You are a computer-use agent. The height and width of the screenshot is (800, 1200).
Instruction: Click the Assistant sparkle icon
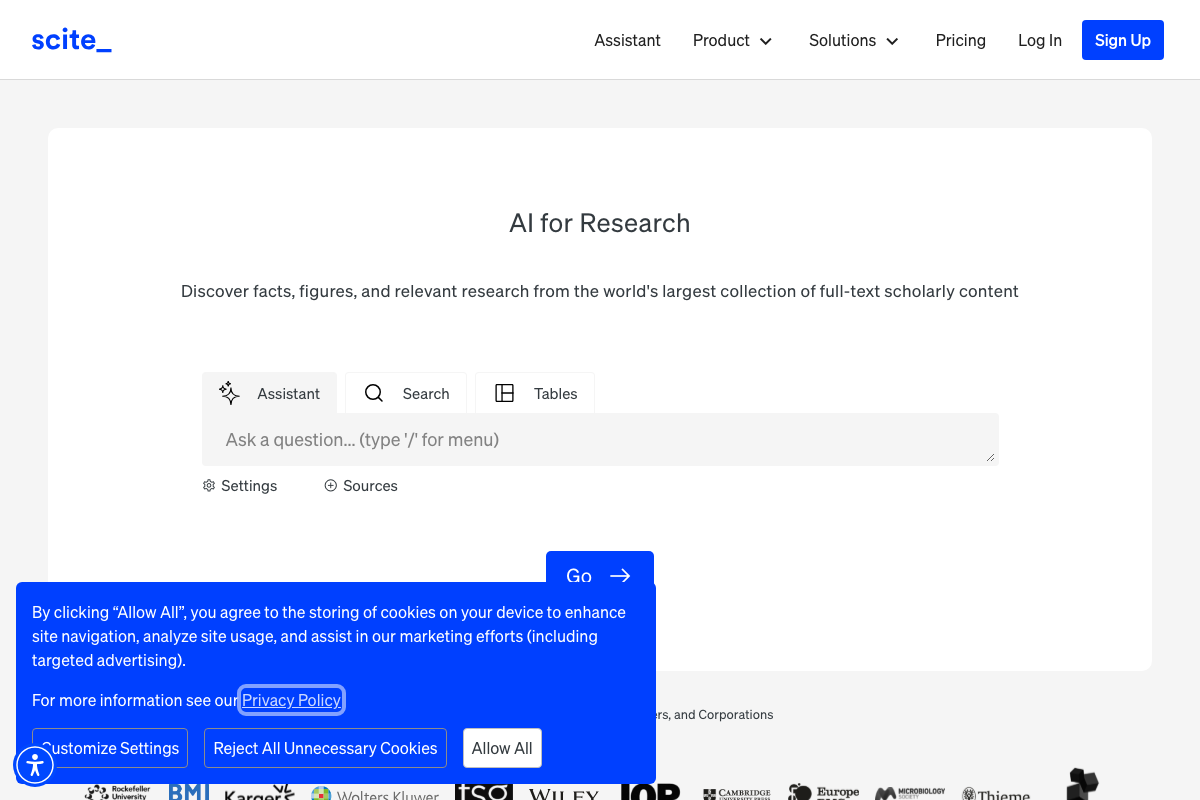pyautogui.click(x=229, y=393)
